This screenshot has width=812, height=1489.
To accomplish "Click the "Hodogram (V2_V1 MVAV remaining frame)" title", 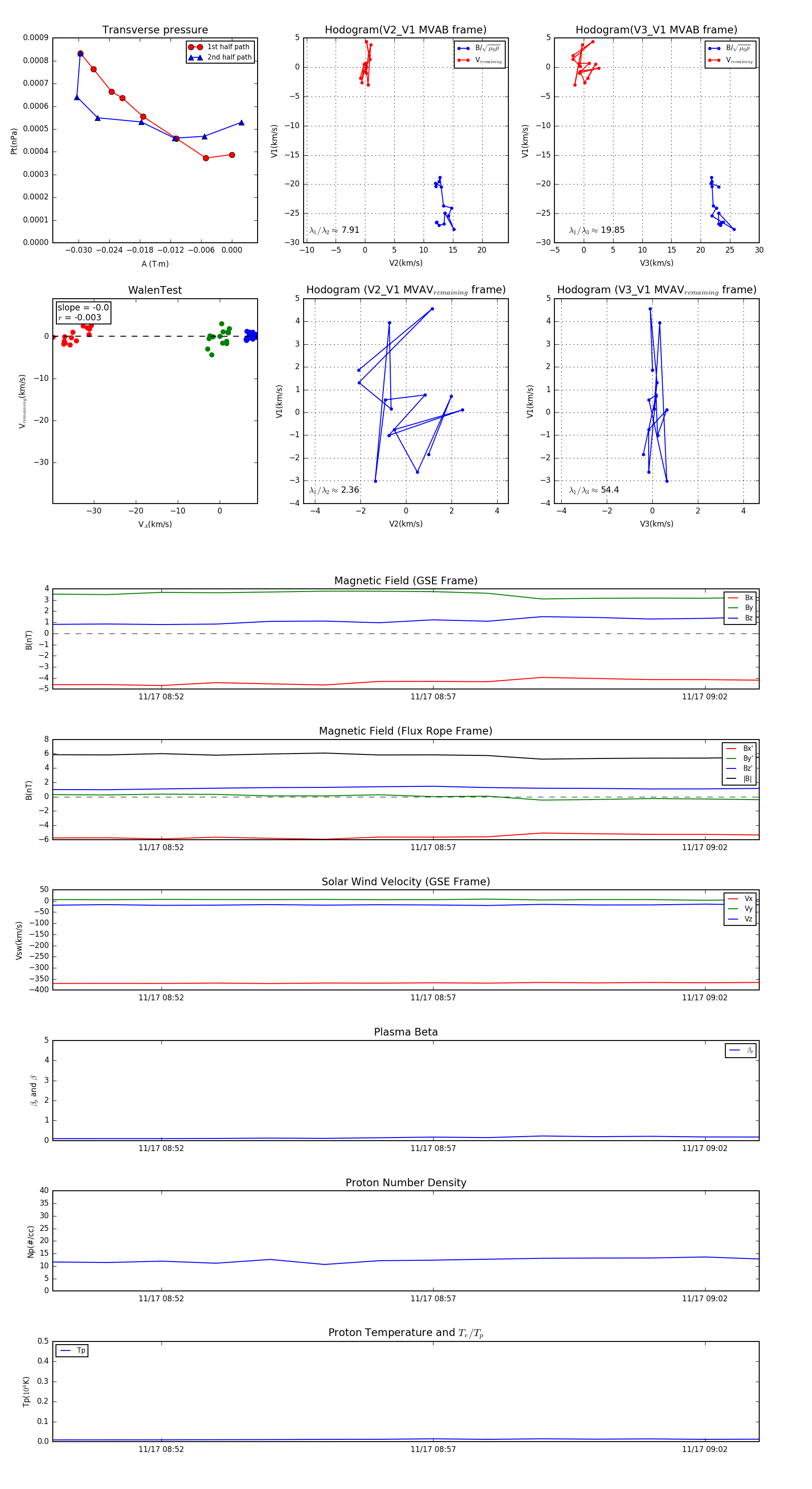I will coord(406,290).
